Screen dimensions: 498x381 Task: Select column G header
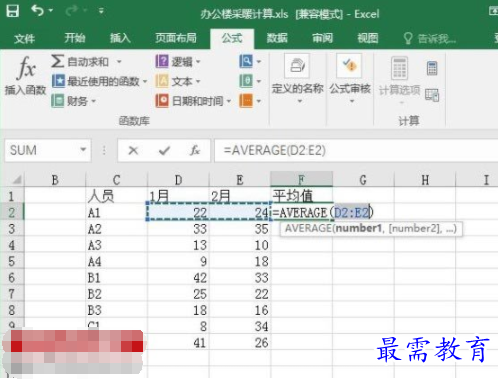(363, 180)
